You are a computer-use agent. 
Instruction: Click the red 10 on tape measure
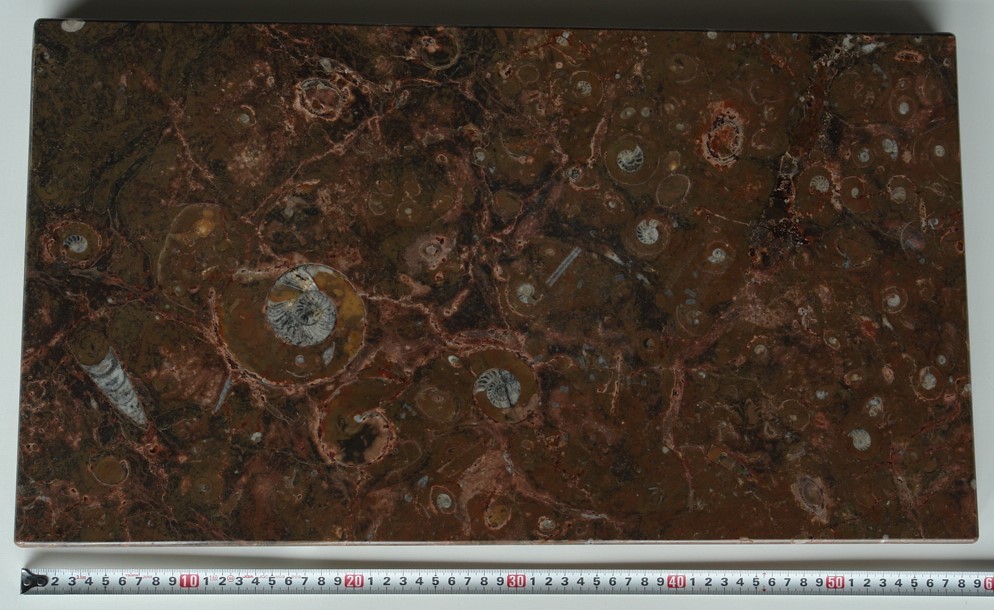[189, 581]
